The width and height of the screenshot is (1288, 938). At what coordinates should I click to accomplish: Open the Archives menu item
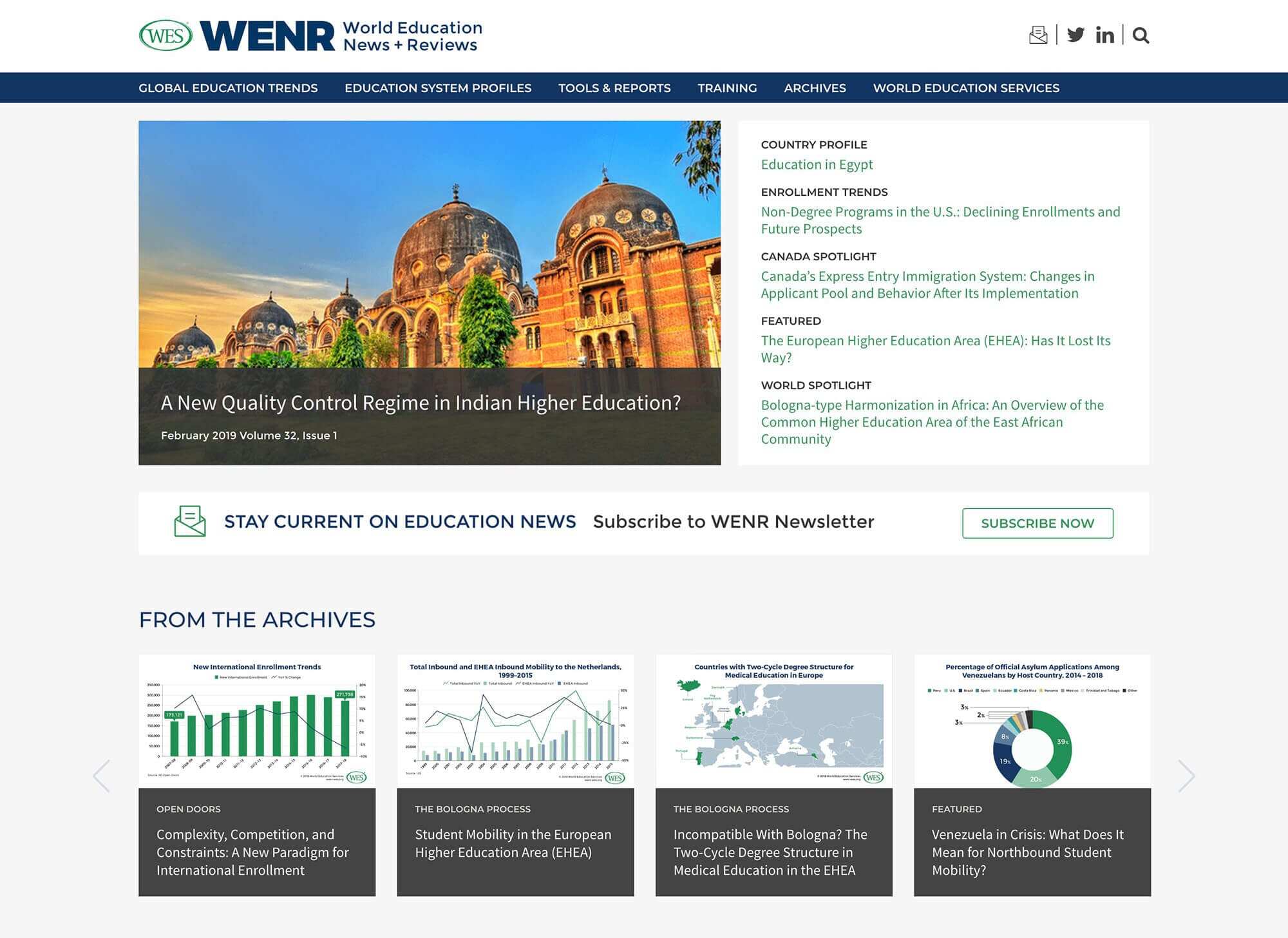click(x=815, y=88)
